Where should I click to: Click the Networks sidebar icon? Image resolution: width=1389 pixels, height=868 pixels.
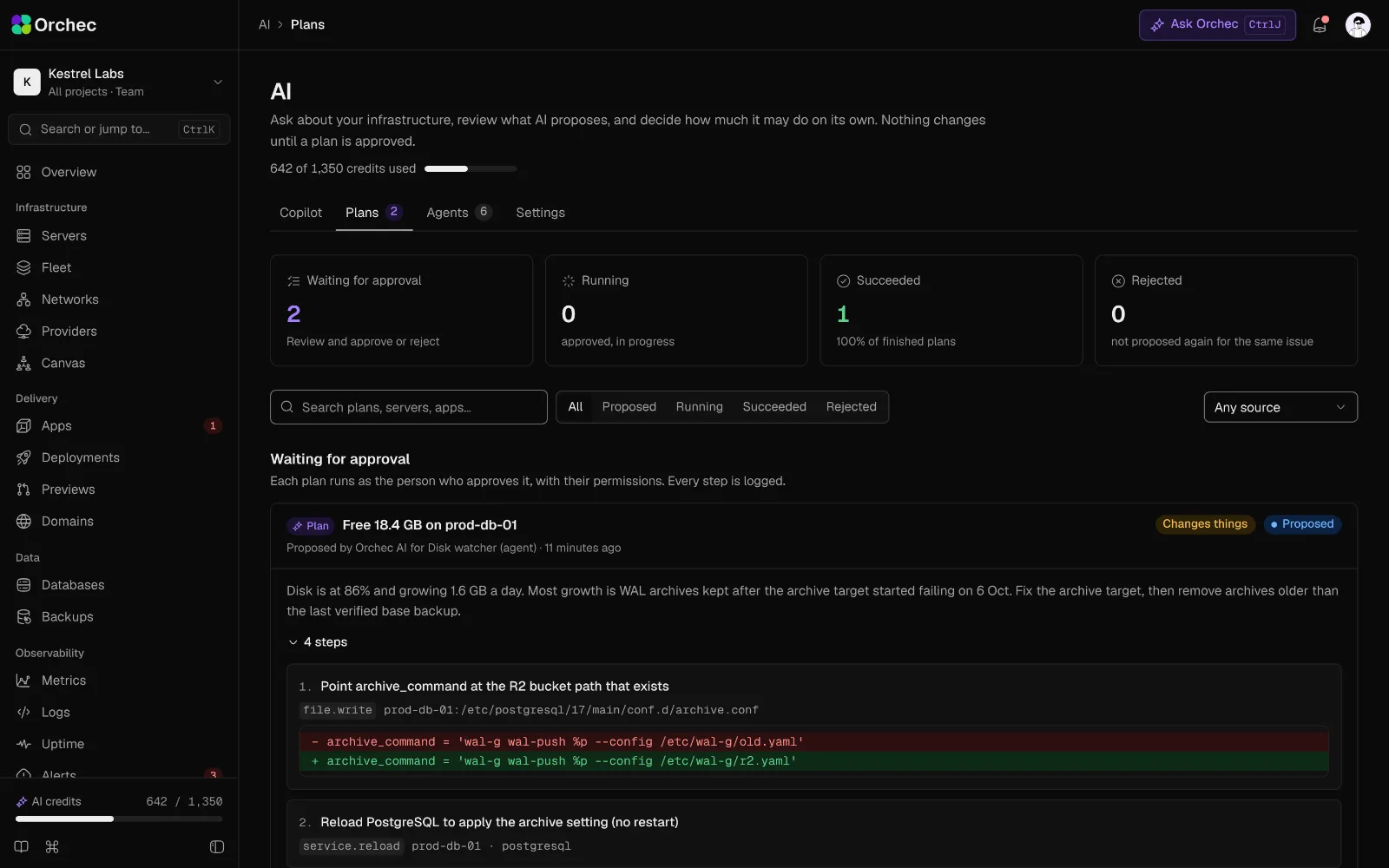click(x=23, y=299)
